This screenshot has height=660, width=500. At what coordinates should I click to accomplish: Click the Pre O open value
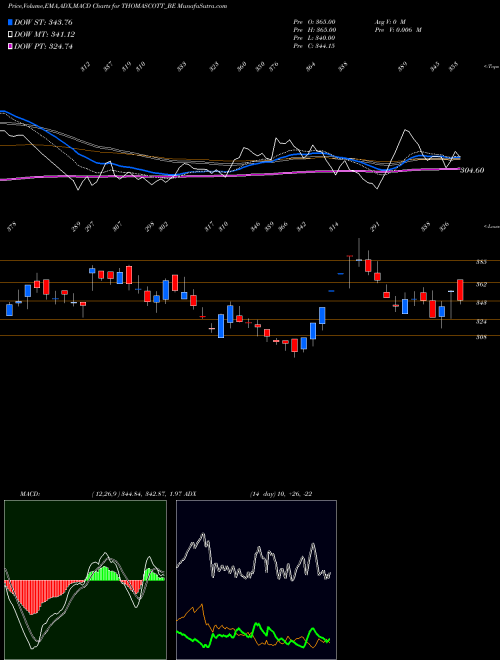pyautogui.click(x=314, y=22)
